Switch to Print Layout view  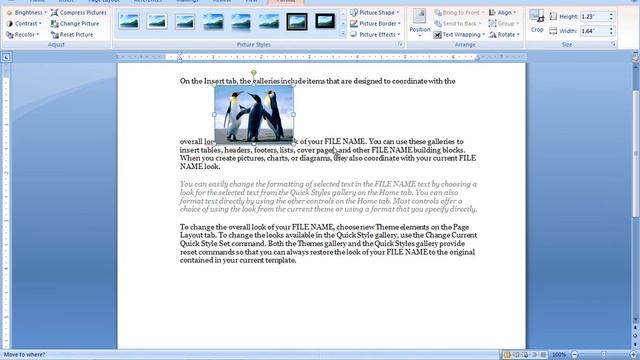507,355
